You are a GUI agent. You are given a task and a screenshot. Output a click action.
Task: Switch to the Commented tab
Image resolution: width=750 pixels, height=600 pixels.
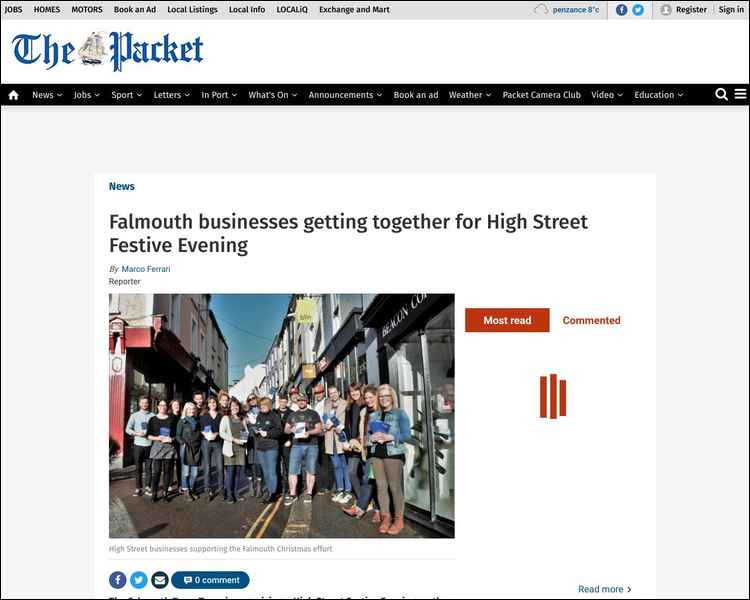591,320
